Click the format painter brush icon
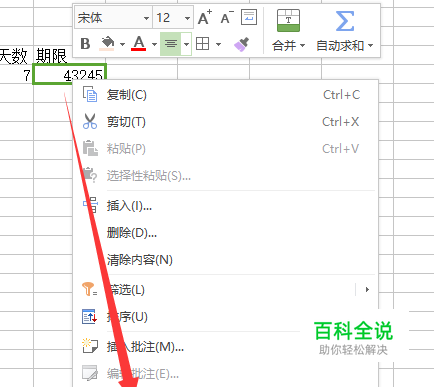The height and width of the screenshot is (387, 434). click(241, 44)
